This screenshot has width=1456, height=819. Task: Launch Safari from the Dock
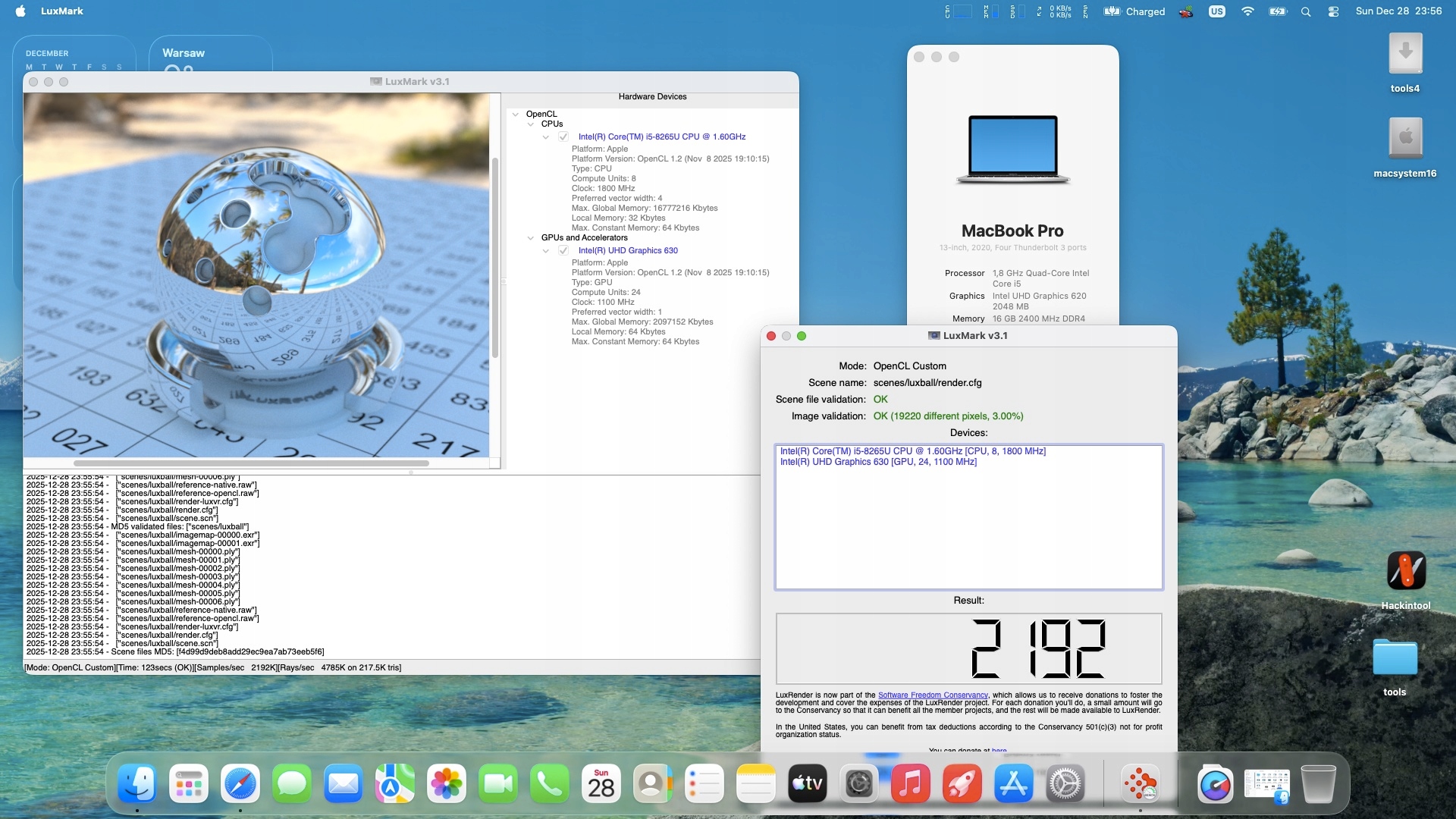pos(240,784)
